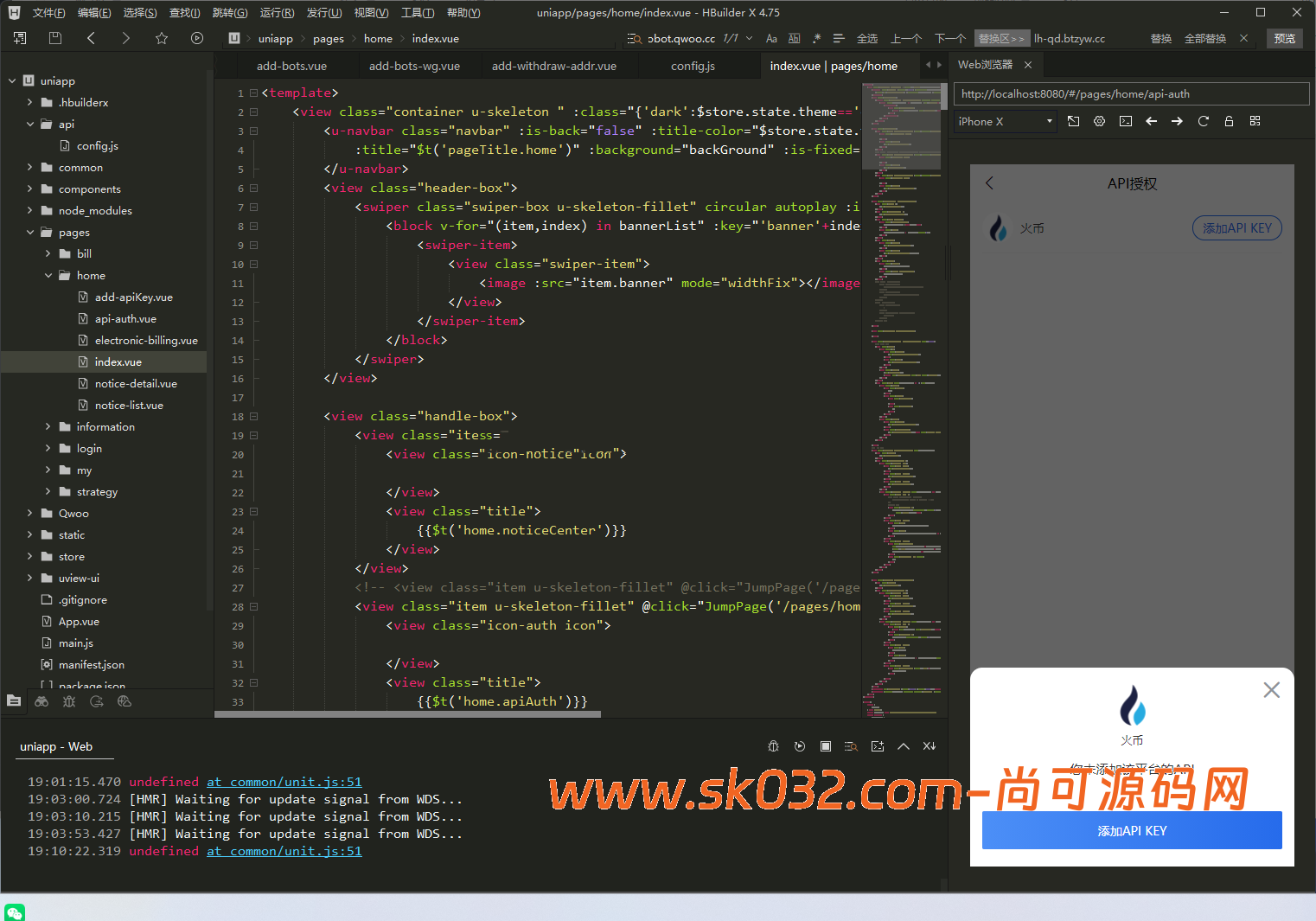Open the common/unit.js:51 link in console
The width and height of the screenshot is (1316, 921).
[284, 782]
